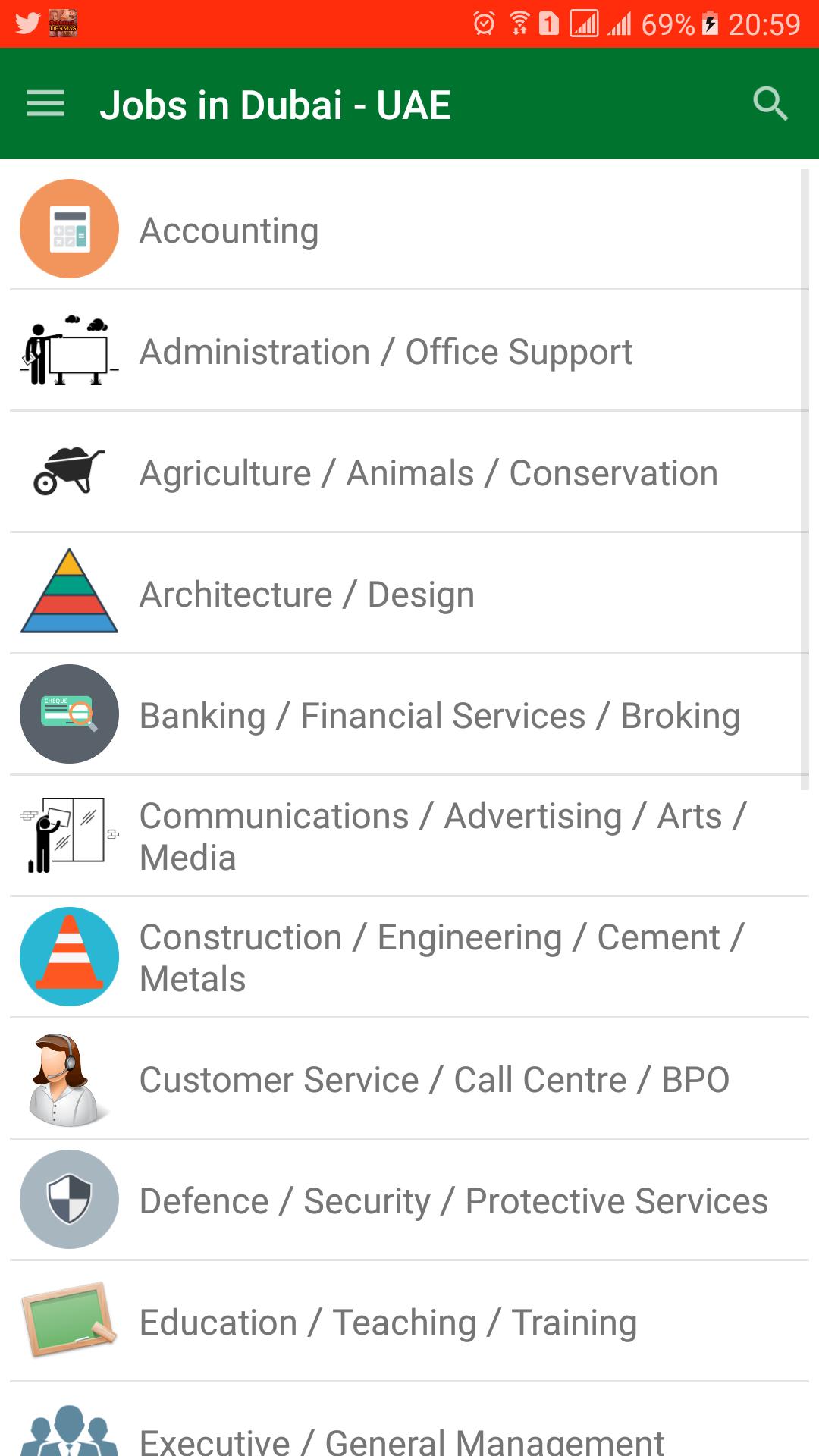Viewport: 819px width, 1456px height.
Task: Select the Education green chalkboard icon
Action: 69,1319
